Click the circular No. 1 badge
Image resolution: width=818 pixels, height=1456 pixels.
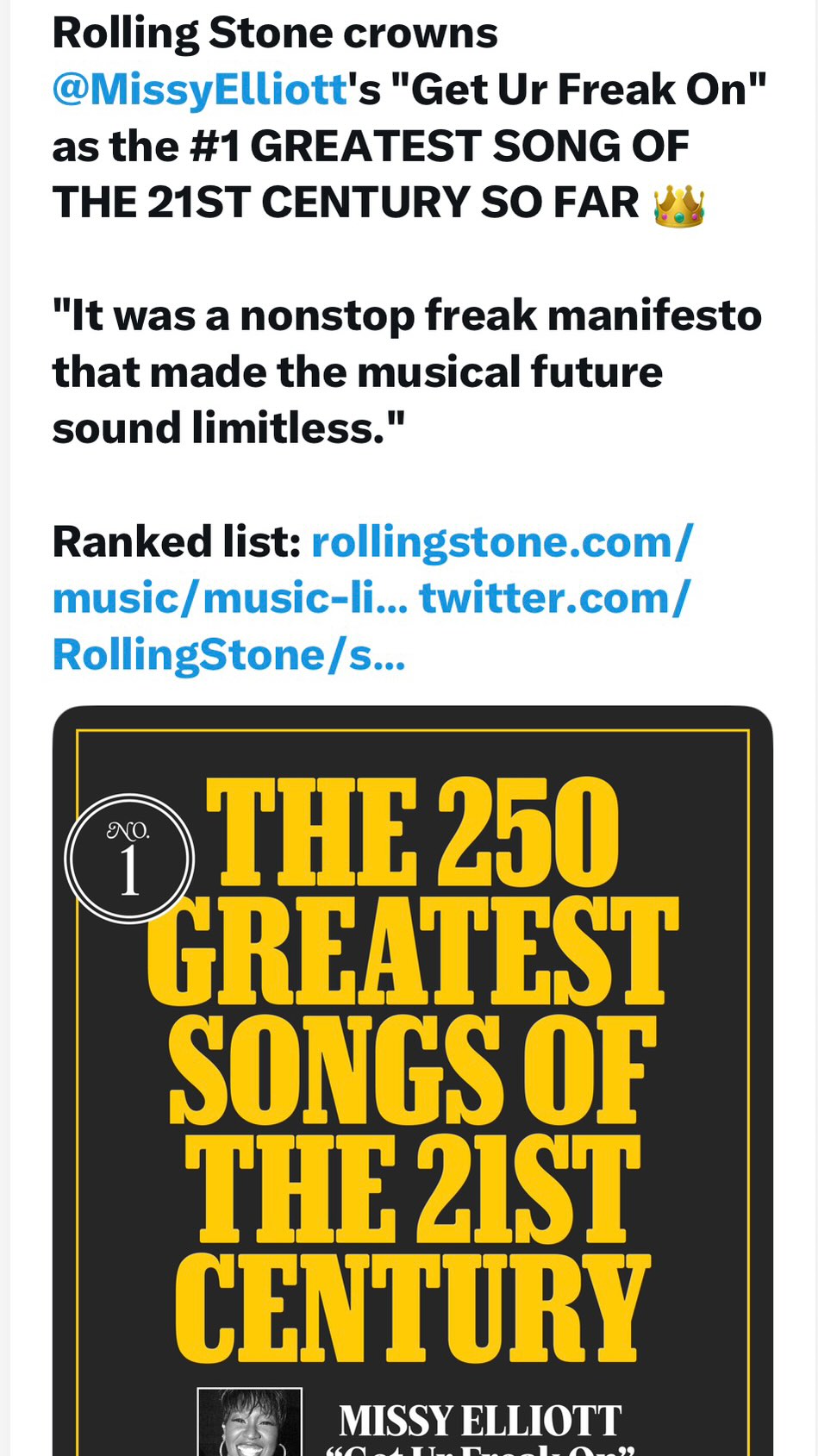coord(129,859)
